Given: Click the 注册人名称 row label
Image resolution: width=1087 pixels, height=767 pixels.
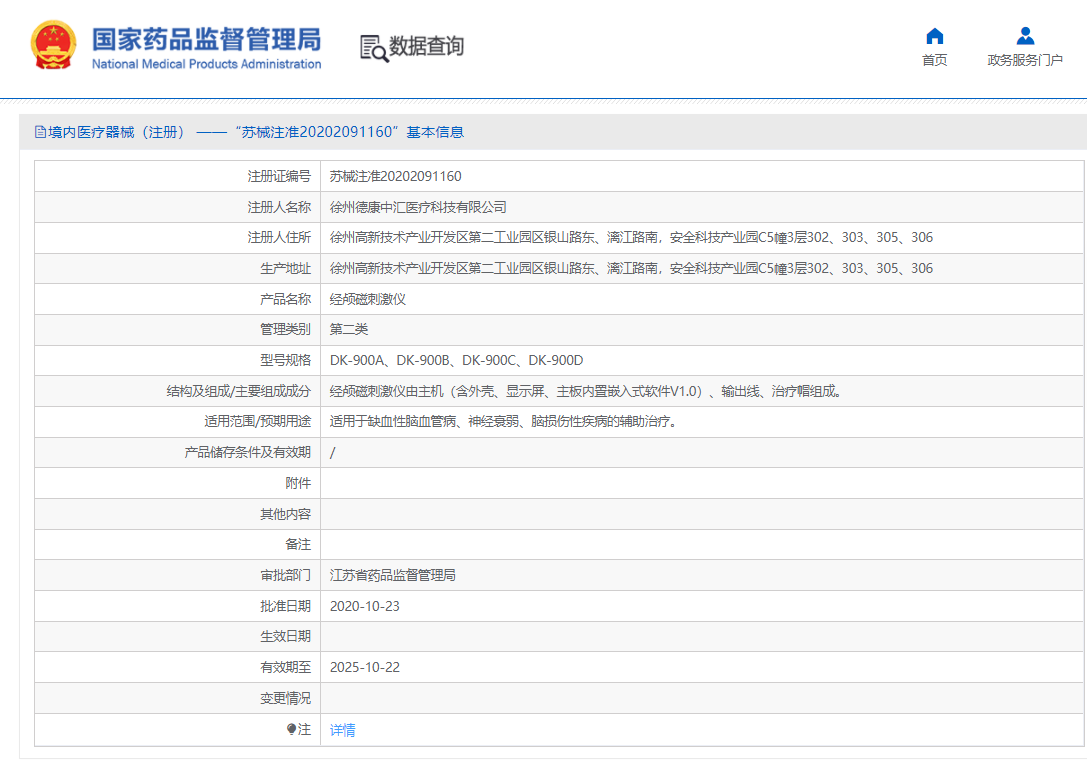Looking at the screenshot, I should [x=279, y=207].
